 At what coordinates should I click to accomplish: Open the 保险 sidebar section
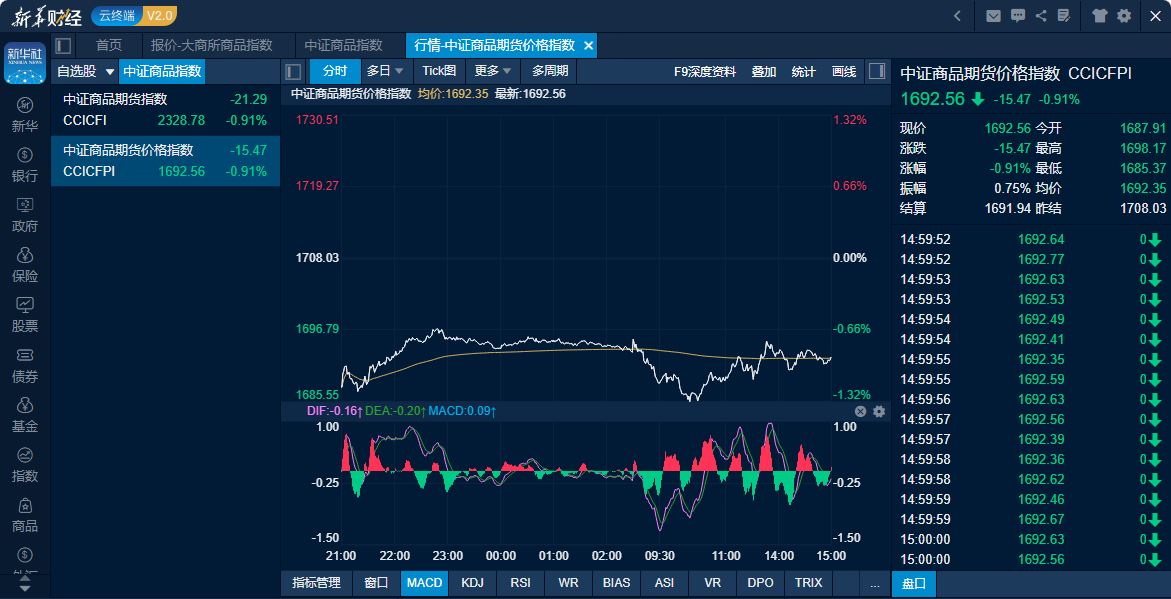pos(25,264)
